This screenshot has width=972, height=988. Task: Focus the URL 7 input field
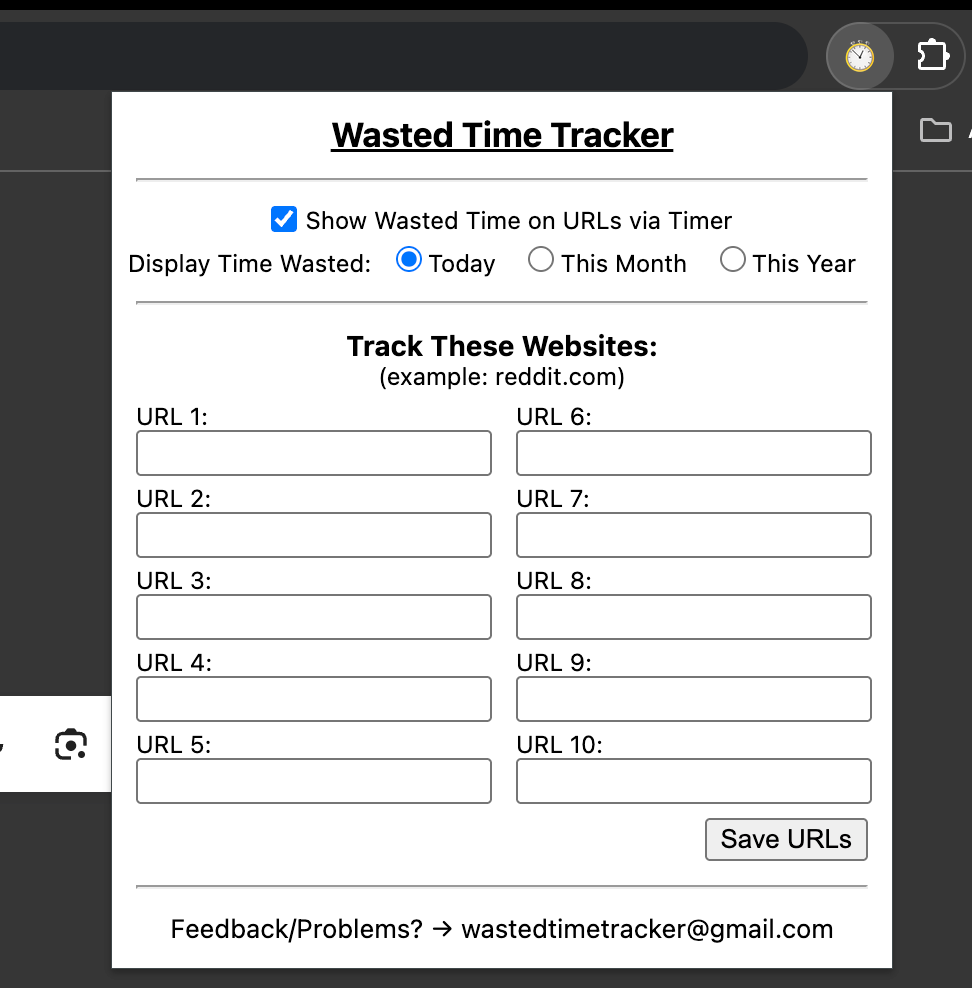(x=694, y=535)
